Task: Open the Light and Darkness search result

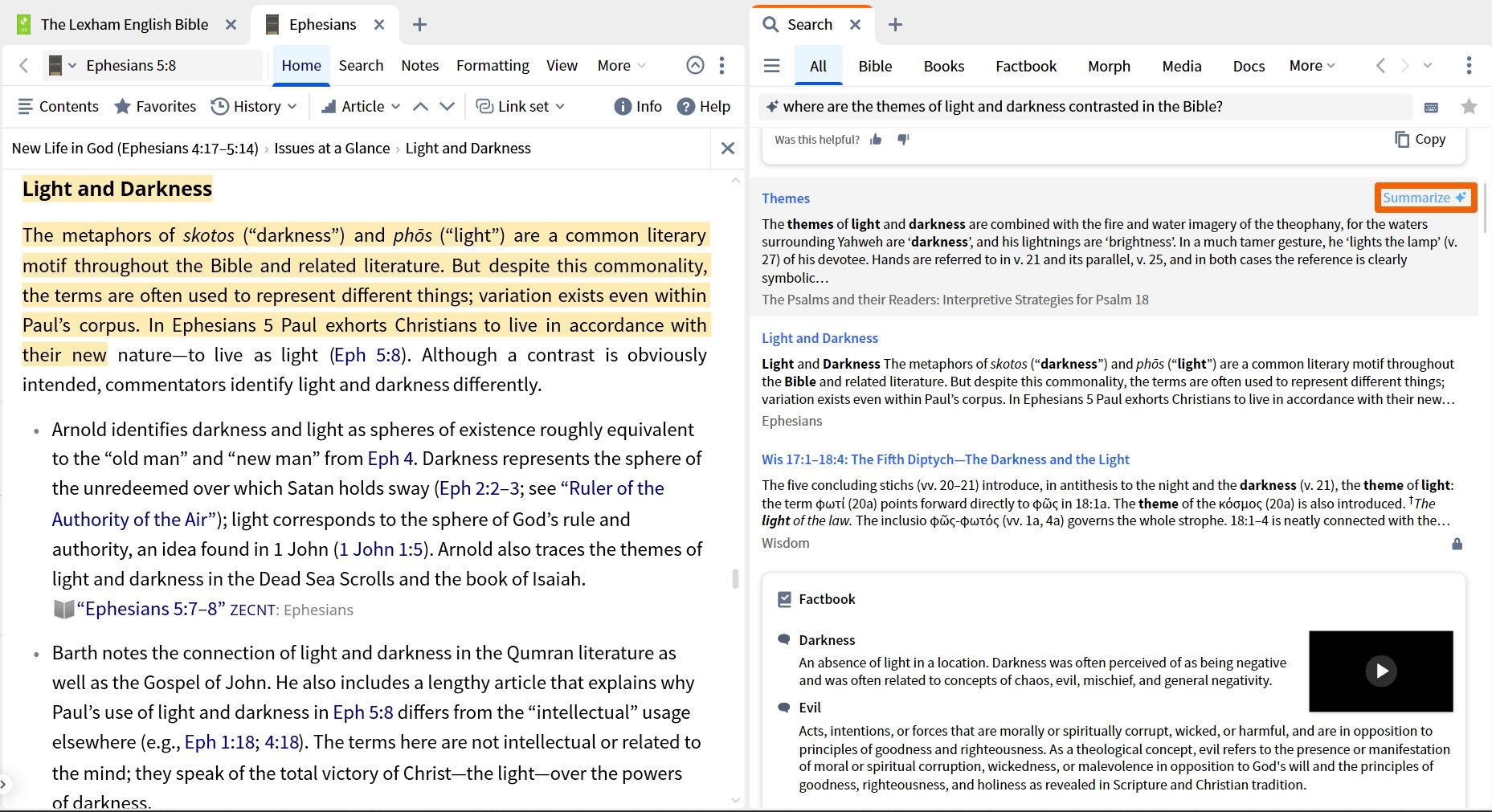Action: (820, 338)
